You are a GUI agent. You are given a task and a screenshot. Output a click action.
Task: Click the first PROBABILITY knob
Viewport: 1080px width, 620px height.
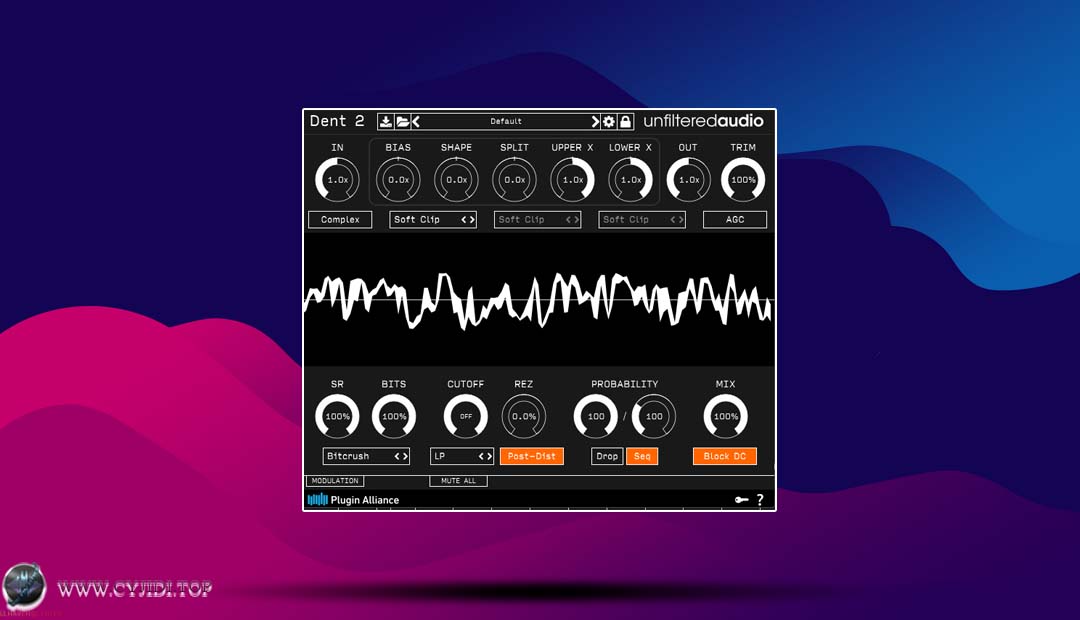[596, 416]
